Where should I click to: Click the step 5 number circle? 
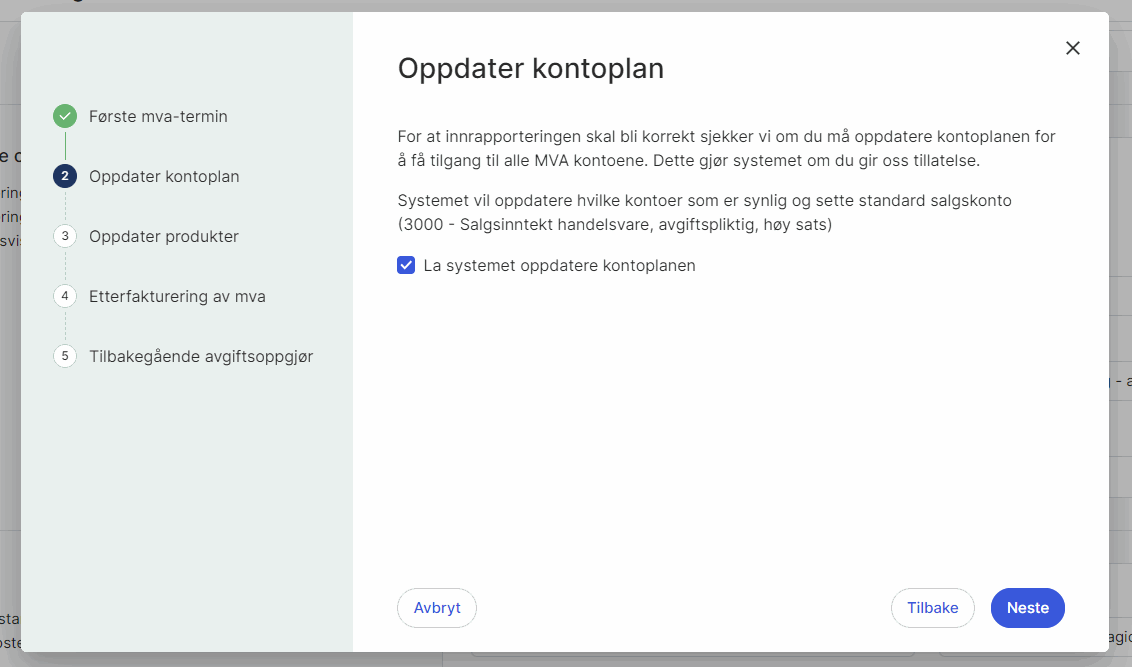65,356
